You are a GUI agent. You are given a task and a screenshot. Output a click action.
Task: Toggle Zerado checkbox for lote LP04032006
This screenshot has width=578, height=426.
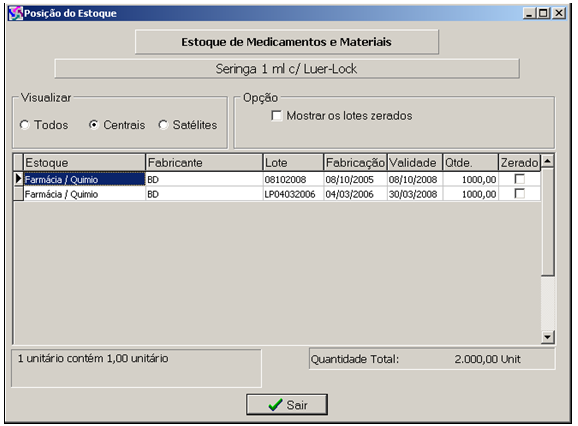[x=519, y=193]
